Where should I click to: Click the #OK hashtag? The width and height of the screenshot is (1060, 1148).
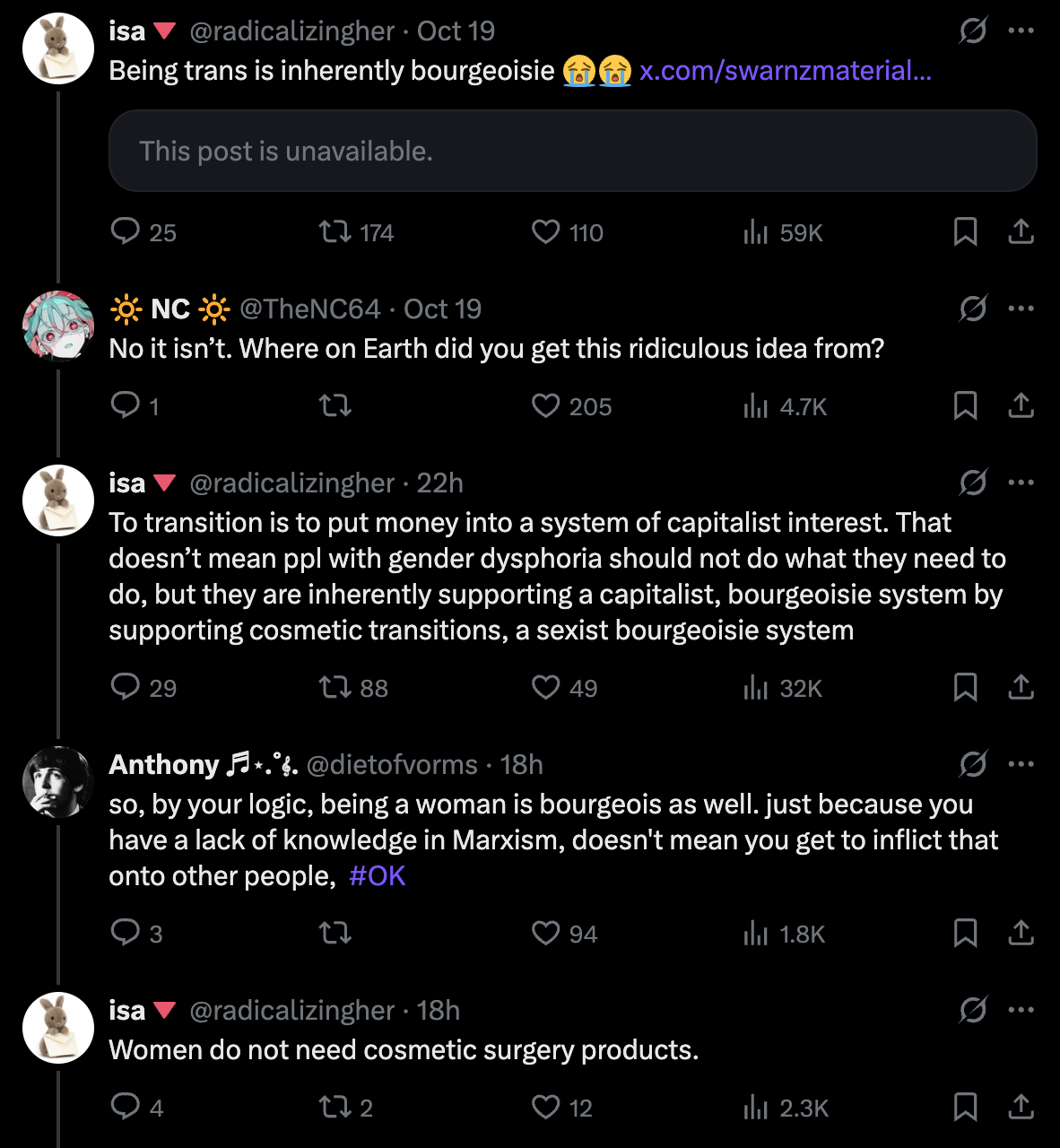[x=377, y=875]
